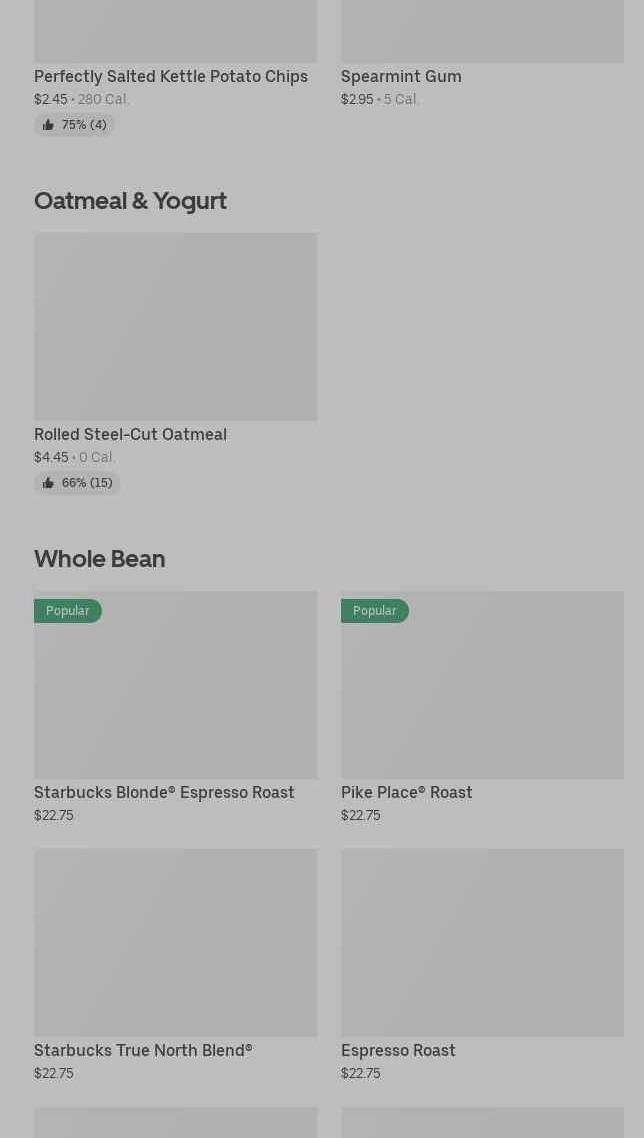Open Spearmint Gum product link
Image resolution: width=644 pixels, height=1138 pixels.
401,76
